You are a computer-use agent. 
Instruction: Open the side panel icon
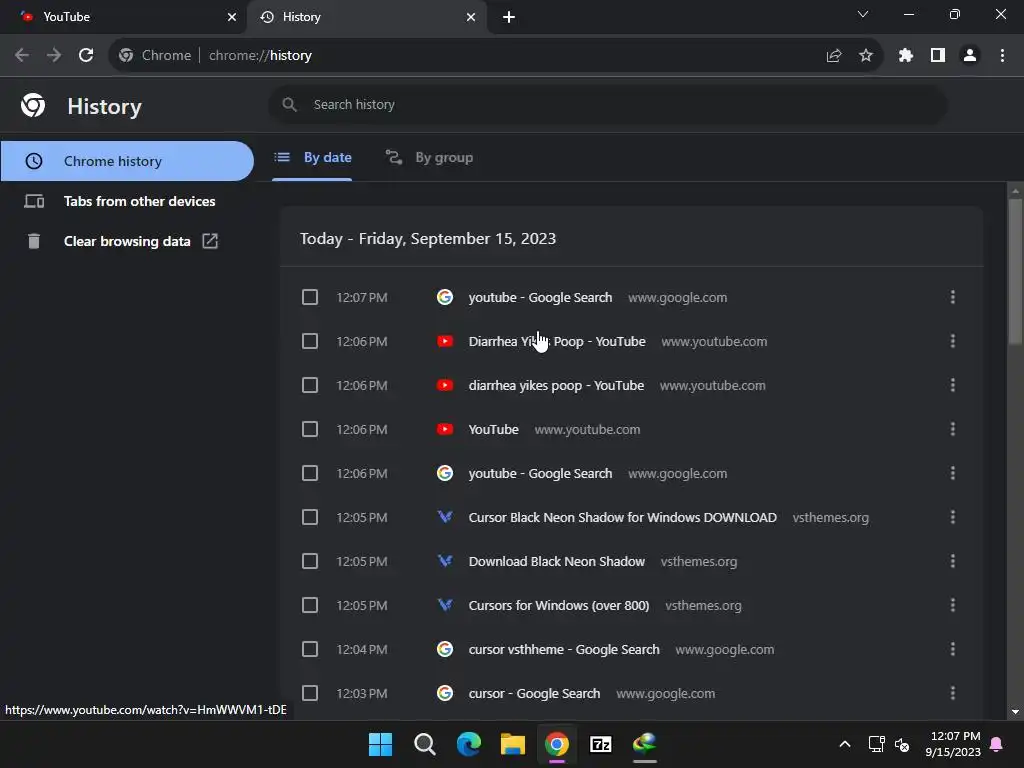click(x=938, y=56)
